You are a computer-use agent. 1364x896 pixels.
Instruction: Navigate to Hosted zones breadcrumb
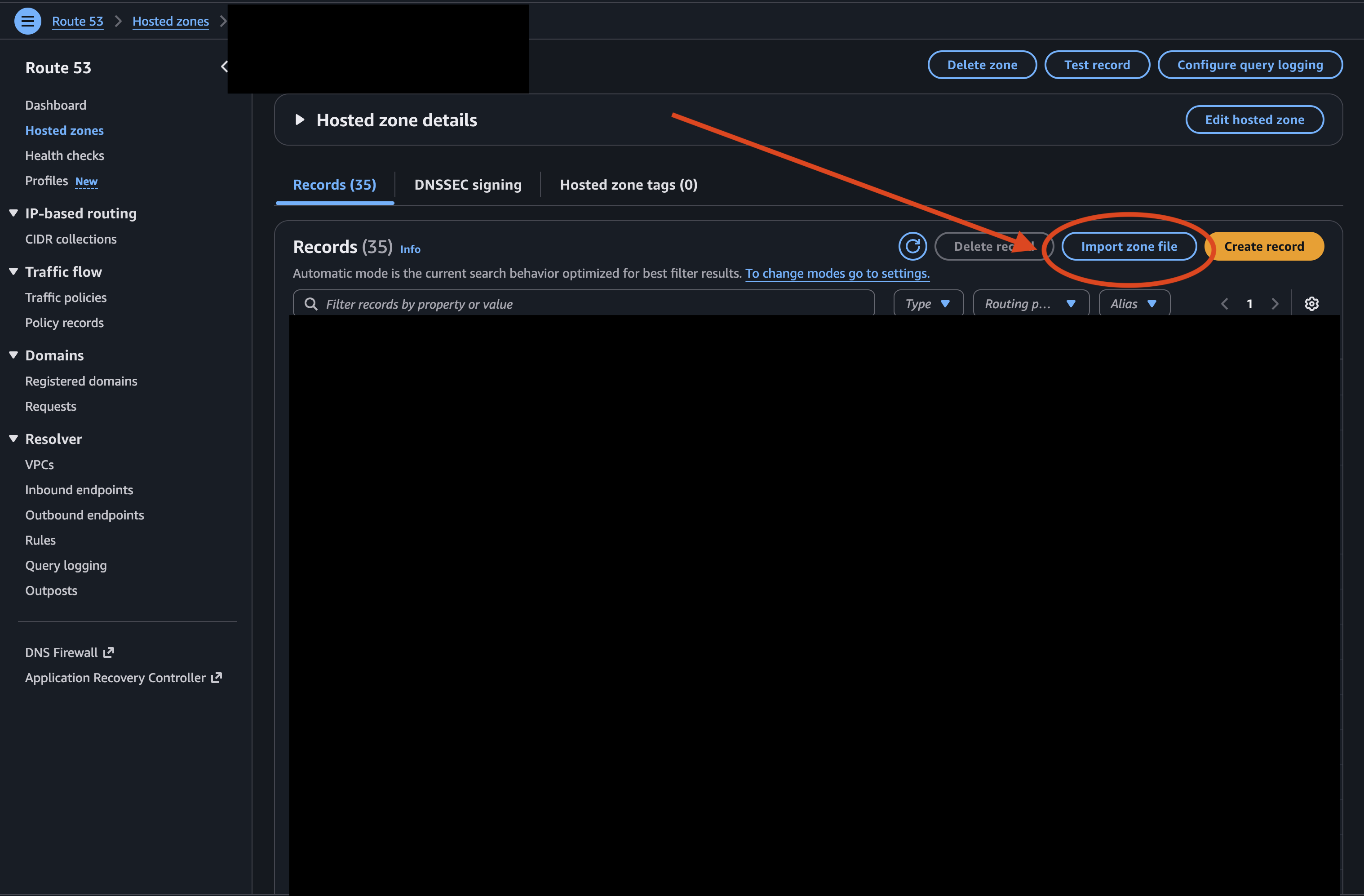click(x=170, y=21)
